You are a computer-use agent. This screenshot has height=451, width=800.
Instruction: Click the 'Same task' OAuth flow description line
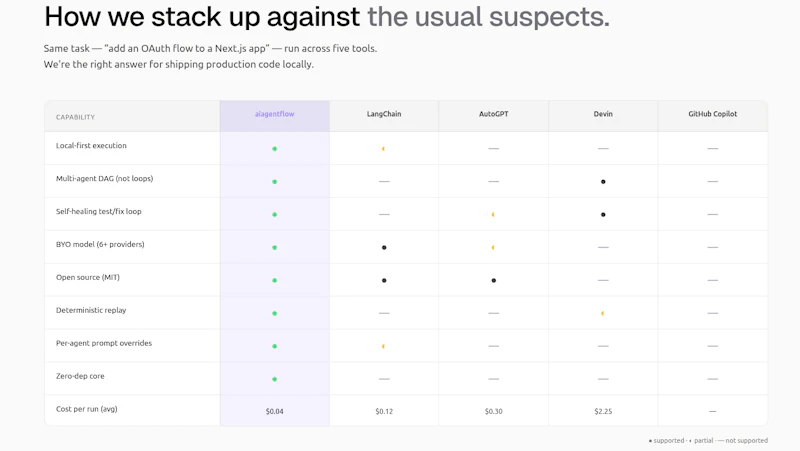(x=210, y=48)
